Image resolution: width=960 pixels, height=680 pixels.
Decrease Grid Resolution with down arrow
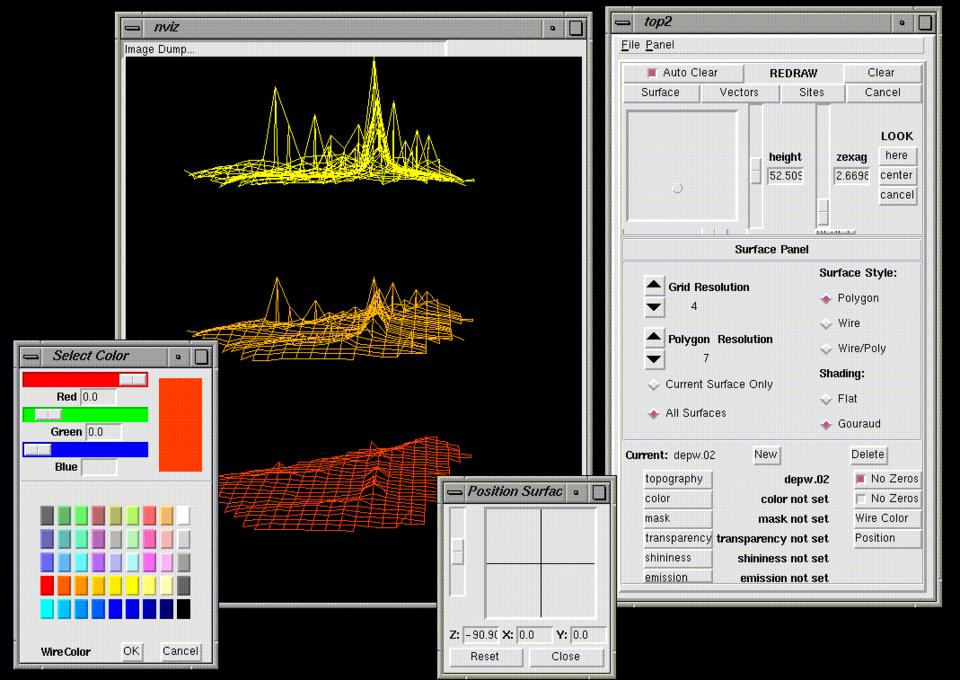click(654, 307)
